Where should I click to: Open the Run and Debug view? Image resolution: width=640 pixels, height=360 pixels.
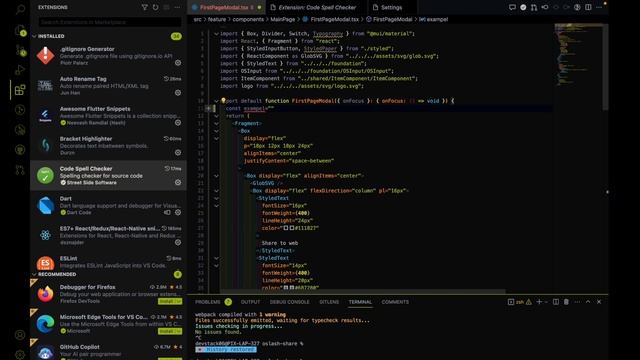(x=20, y=70)
